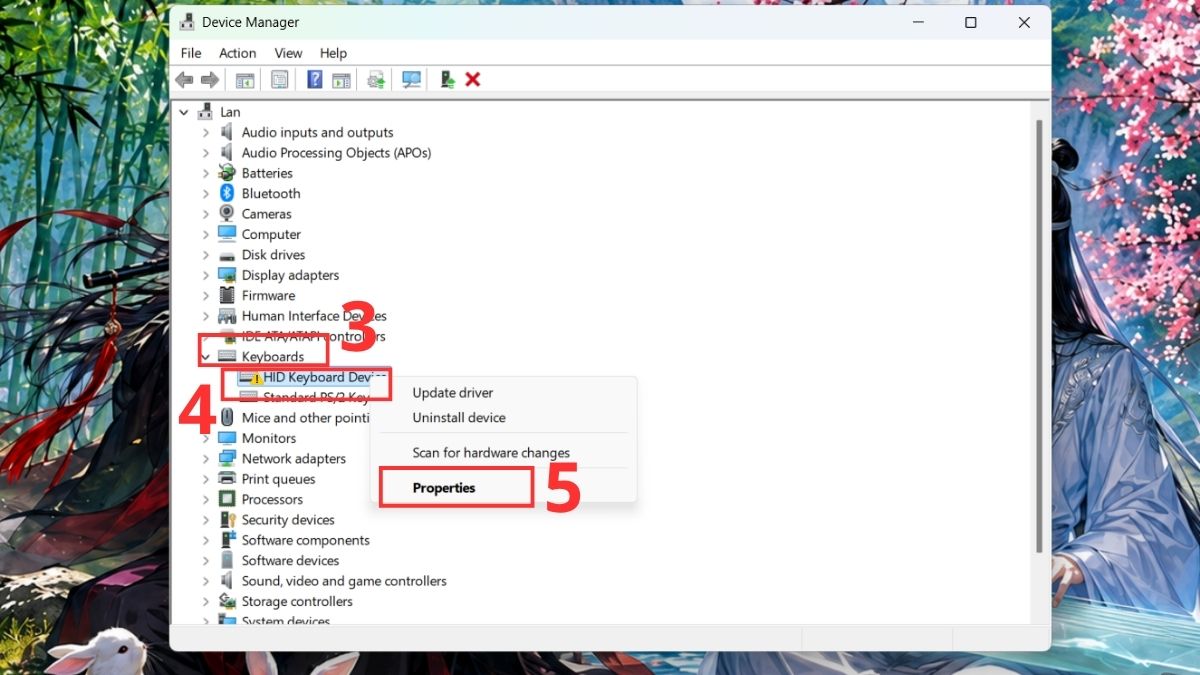
Task: Select the "Audio Processing Objects (APOs)" label
Action: (336, 153)
